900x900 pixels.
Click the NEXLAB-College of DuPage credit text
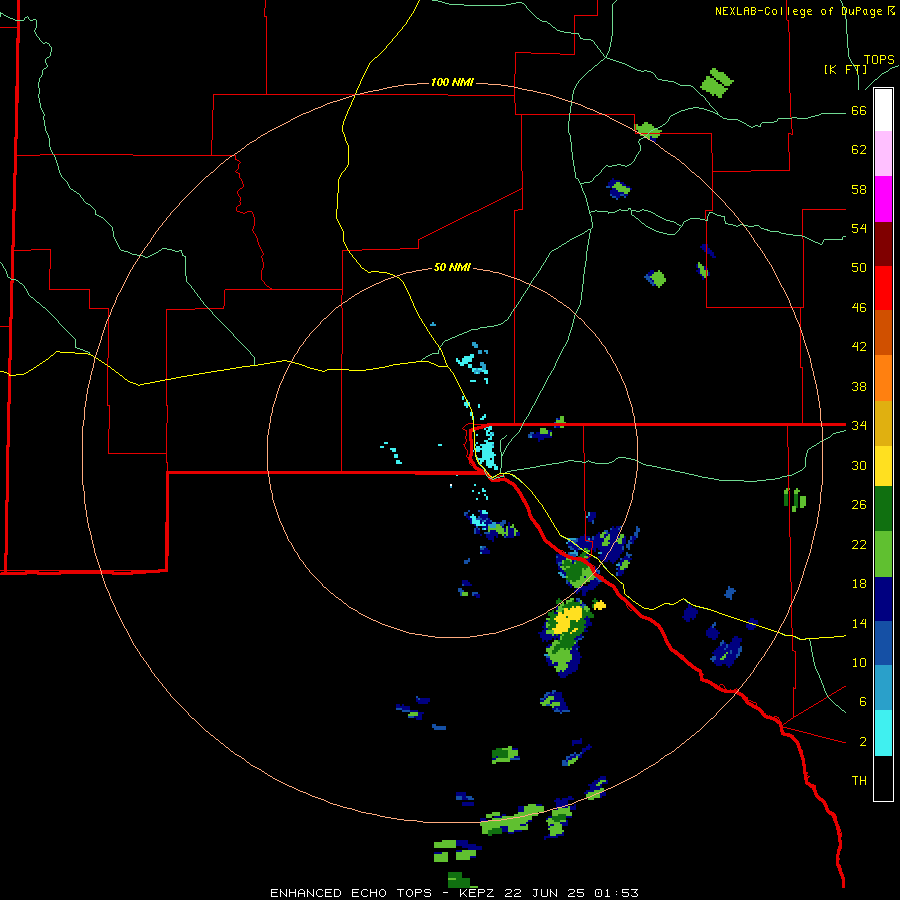804,11
